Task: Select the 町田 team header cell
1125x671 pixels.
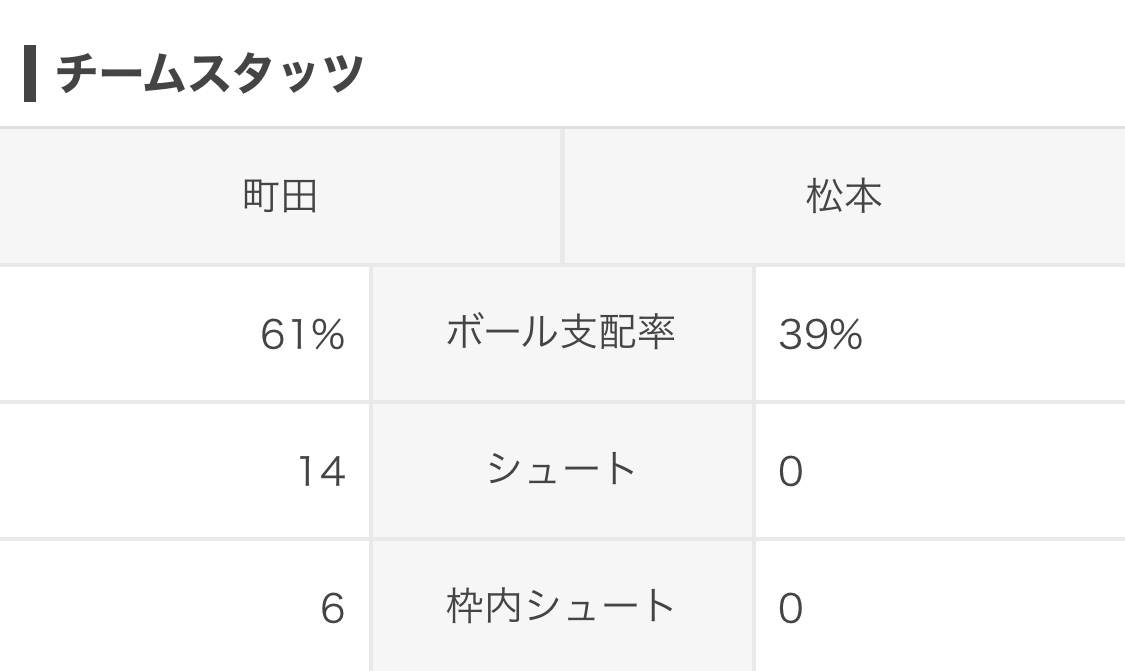Action: [280, 197]
